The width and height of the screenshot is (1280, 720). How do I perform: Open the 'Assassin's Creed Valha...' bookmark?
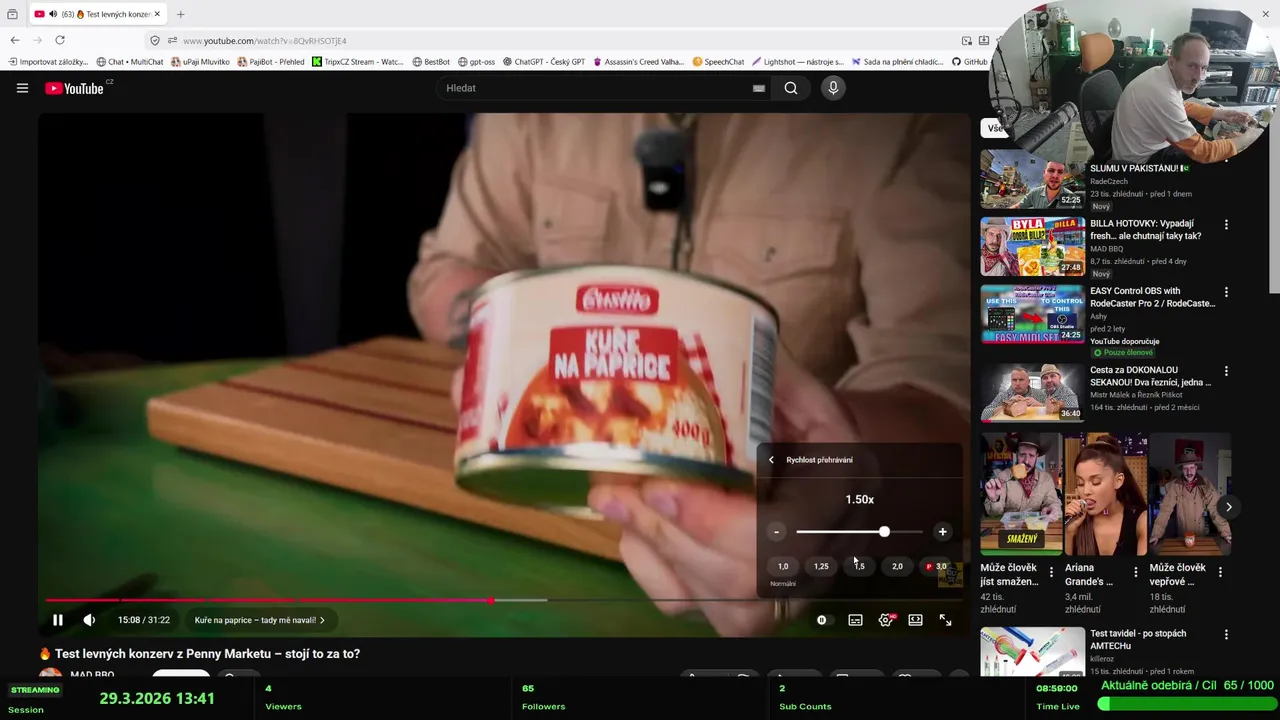(x=638, y=62)
